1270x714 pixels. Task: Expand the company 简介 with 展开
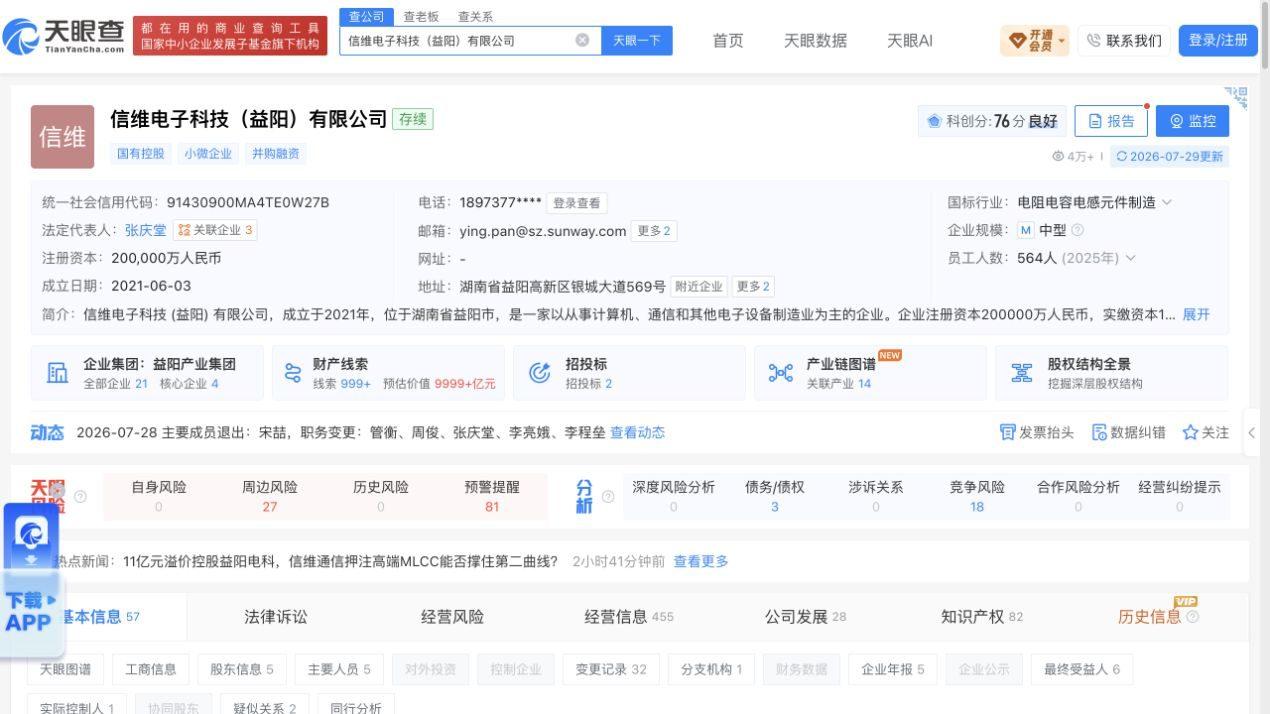coord(1196,314)
